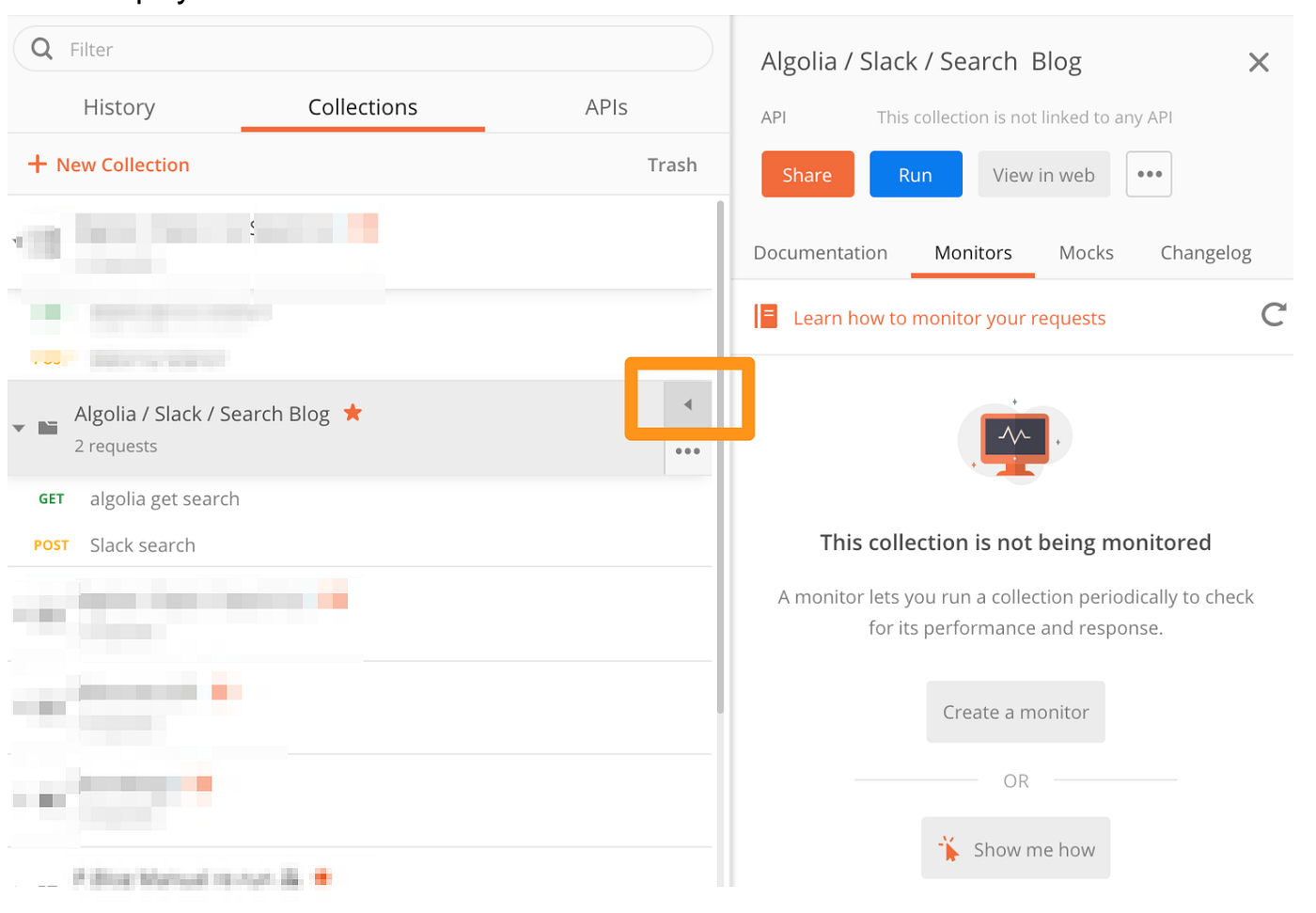Click the pointer icon in Show me how

948,848
